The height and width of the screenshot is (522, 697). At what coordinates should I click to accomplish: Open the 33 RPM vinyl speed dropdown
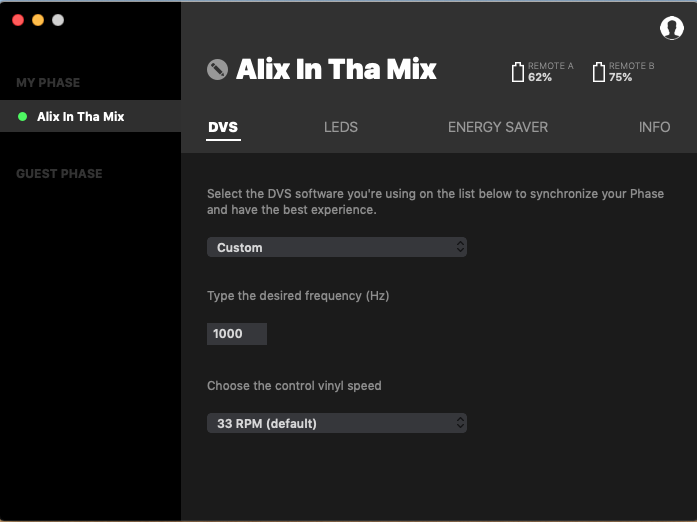[336, 423]
